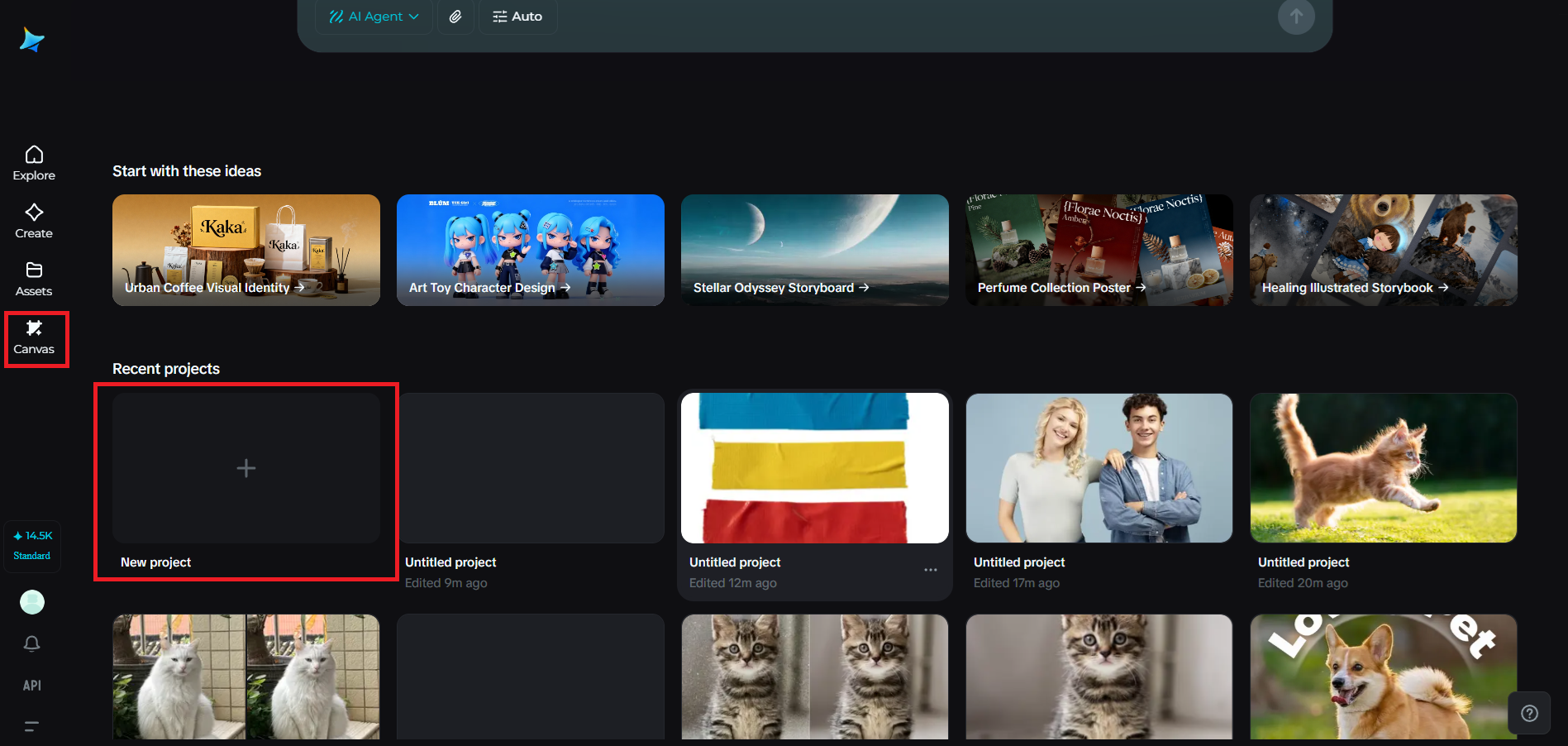This screenshot has height=746, width=1568.
Task: Open the white cat project thumbnail
Action: pos(246,677)
